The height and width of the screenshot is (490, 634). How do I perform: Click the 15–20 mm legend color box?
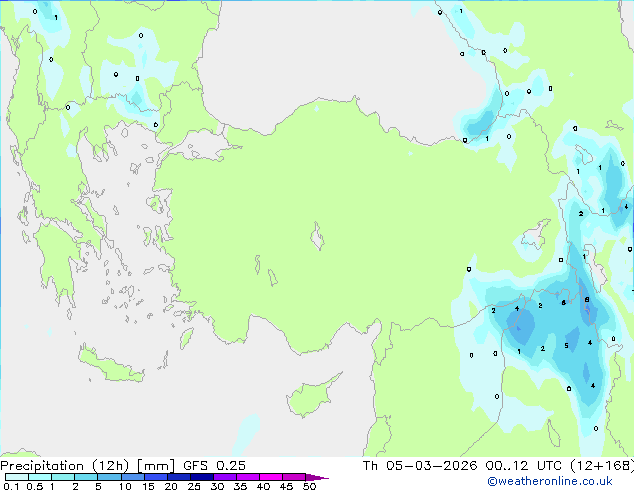pyautogui.click(x=156, y=477)
